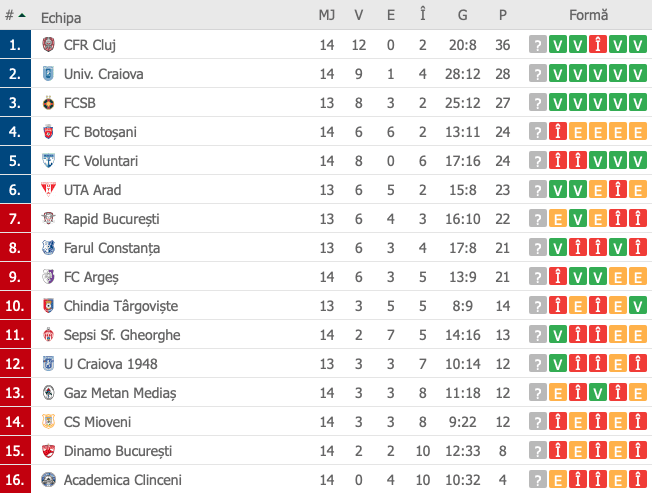Click Chindia Târgoviște's last green V form result
652x493 pixels.
tap(637, 306)
